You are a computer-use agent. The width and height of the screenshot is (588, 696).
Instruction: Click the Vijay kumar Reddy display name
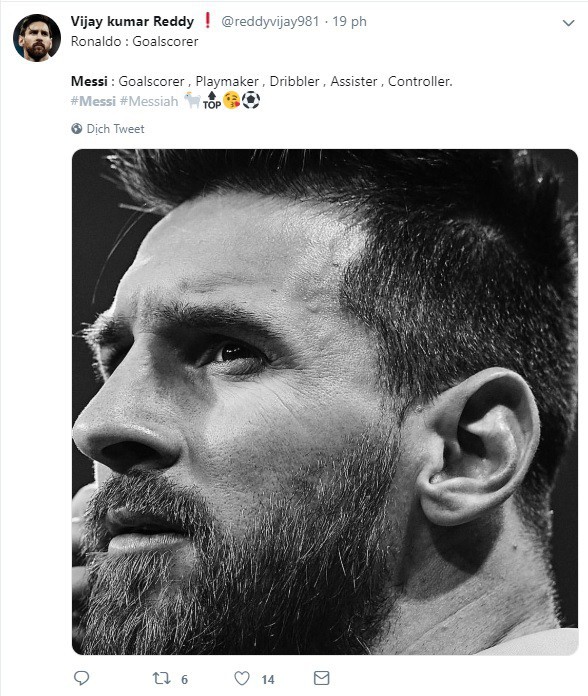point(132,21)
